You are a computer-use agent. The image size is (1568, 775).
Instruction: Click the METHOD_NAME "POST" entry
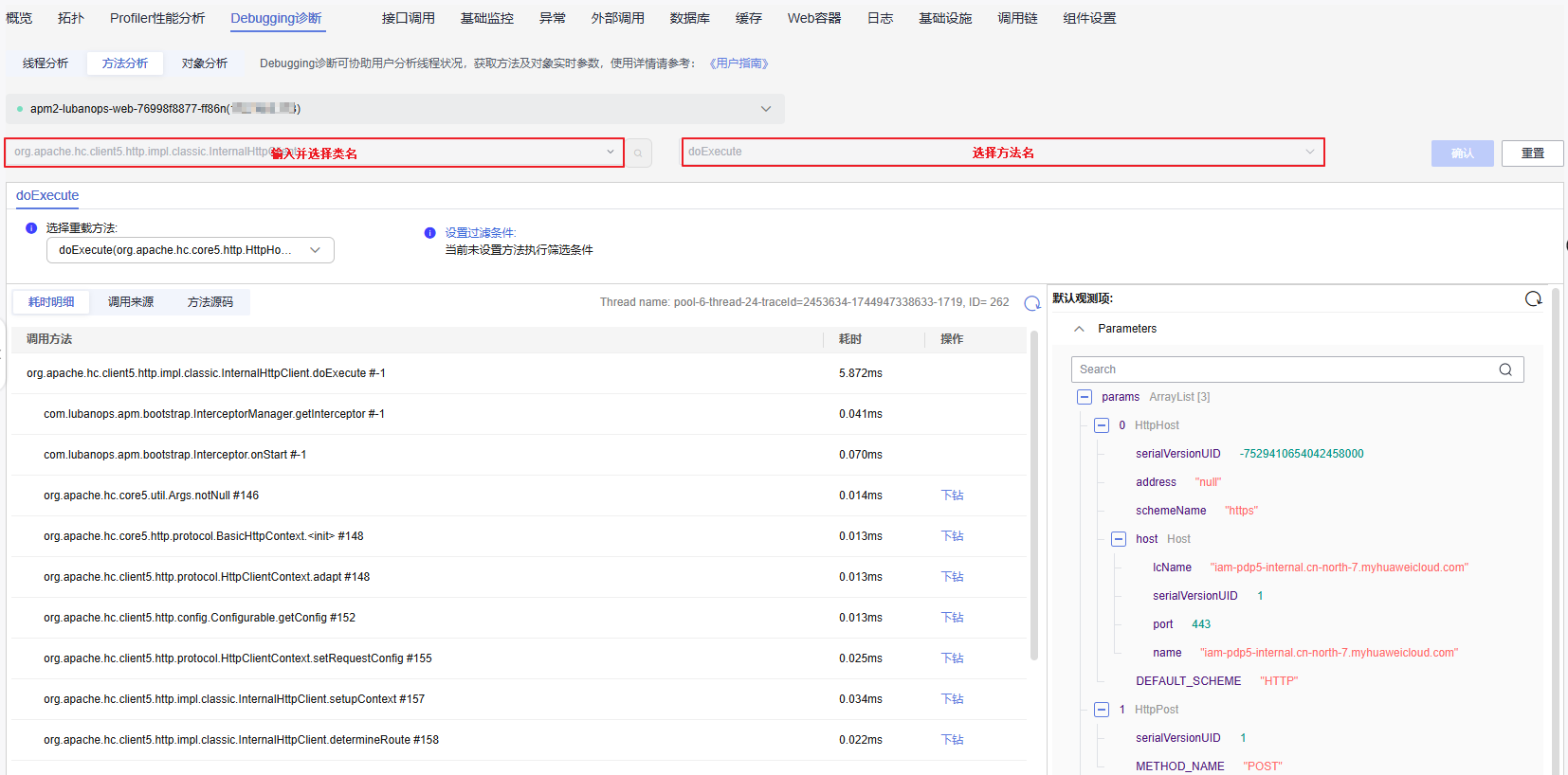click(x=1209, y=766)
